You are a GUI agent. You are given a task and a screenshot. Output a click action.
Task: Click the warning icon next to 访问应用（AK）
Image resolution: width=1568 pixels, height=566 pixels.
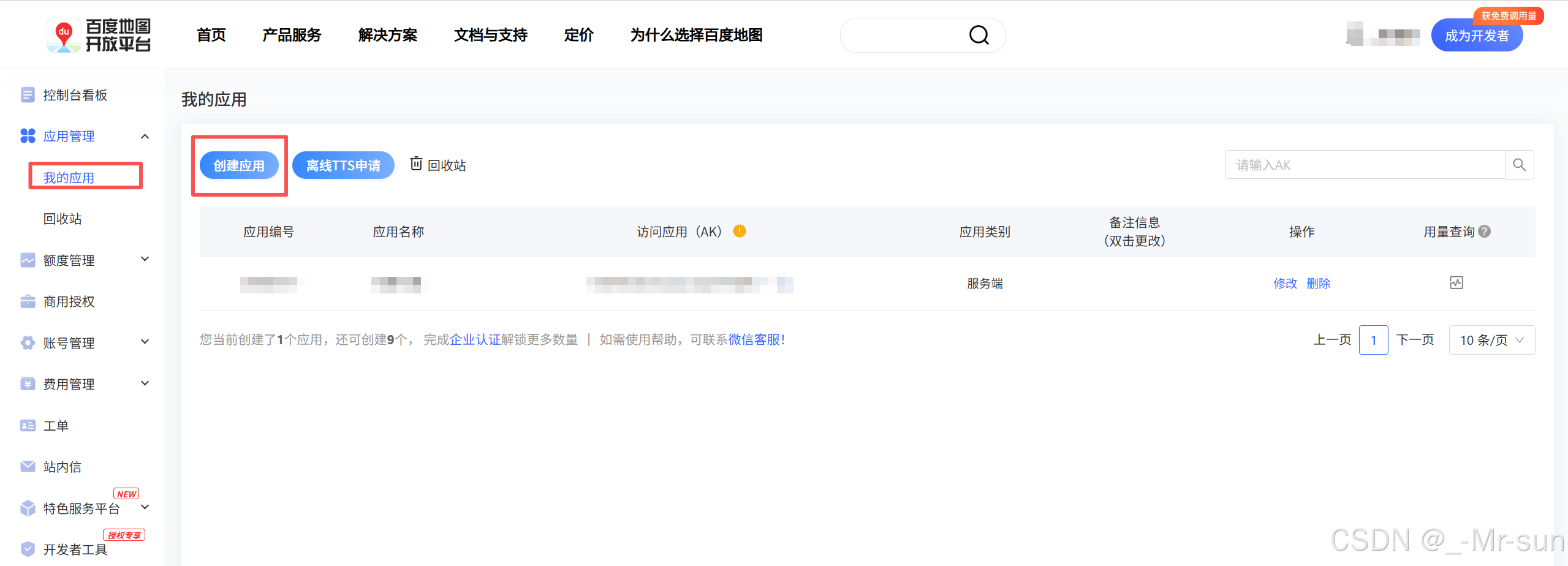pyautogui.click(x=740, y=232)
